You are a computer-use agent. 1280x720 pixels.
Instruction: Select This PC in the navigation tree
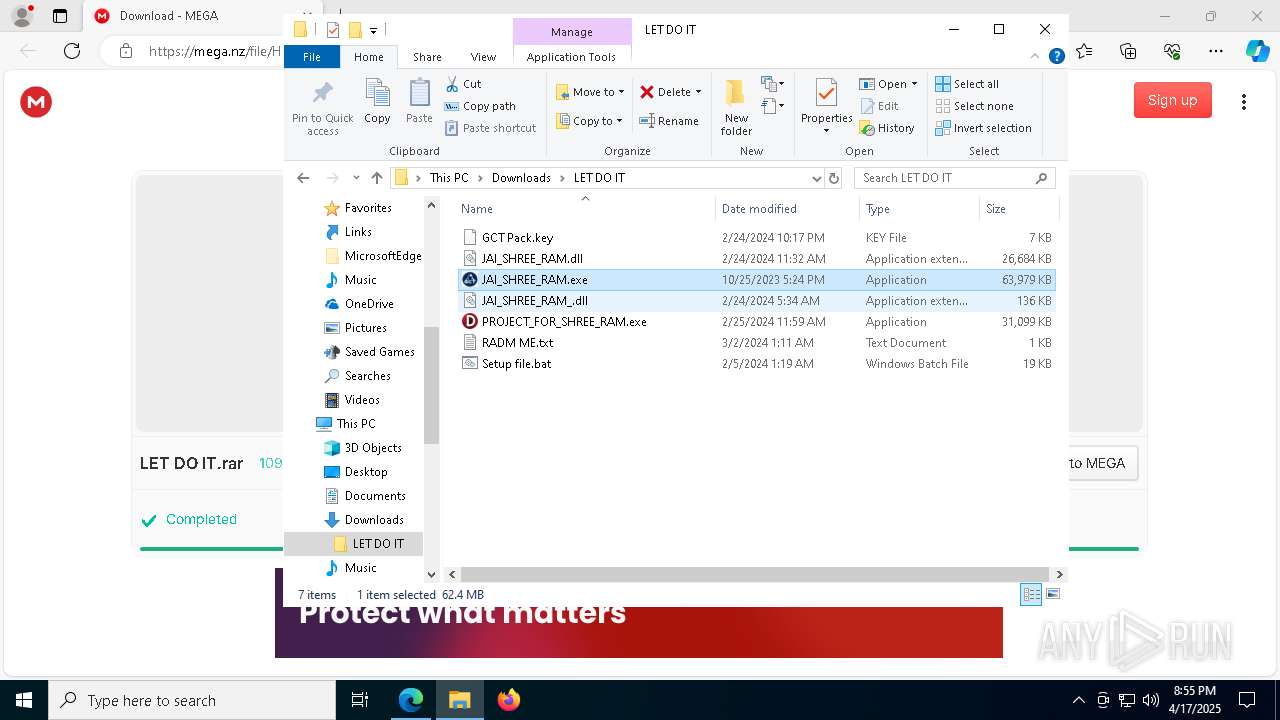(345, 424)
